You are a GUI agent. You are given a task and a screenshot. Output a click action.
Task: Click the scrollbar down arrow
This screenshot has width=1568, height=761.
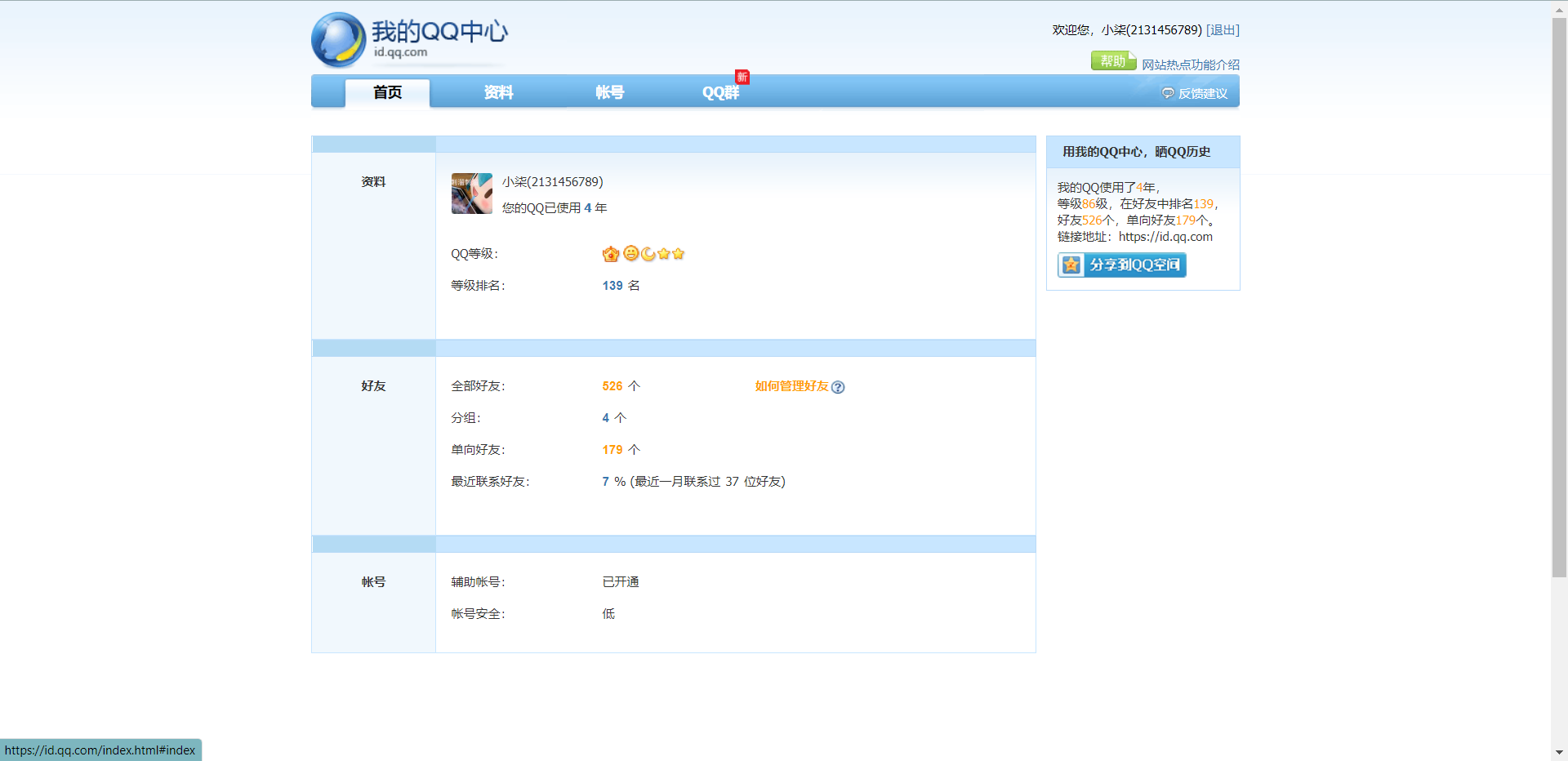coord(1559,752)
